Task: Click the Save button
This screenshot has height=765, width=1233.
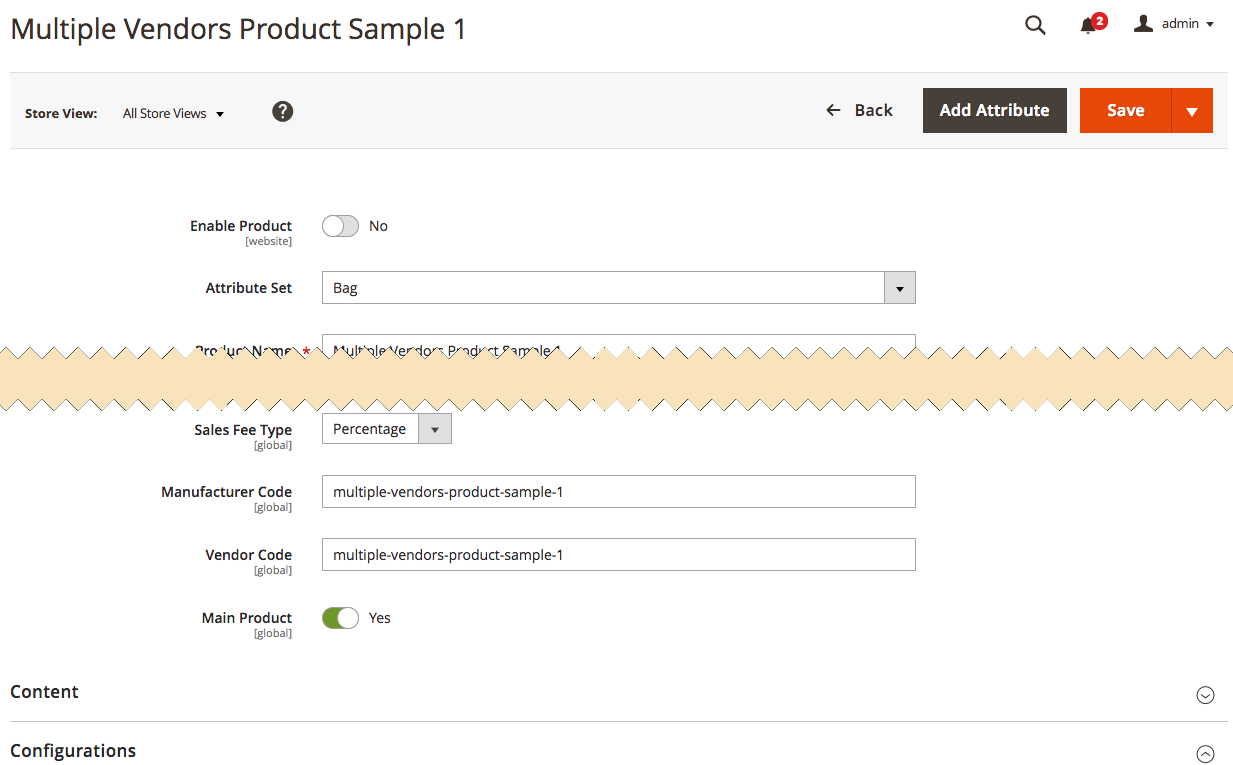Action: tap(1125, 111)
